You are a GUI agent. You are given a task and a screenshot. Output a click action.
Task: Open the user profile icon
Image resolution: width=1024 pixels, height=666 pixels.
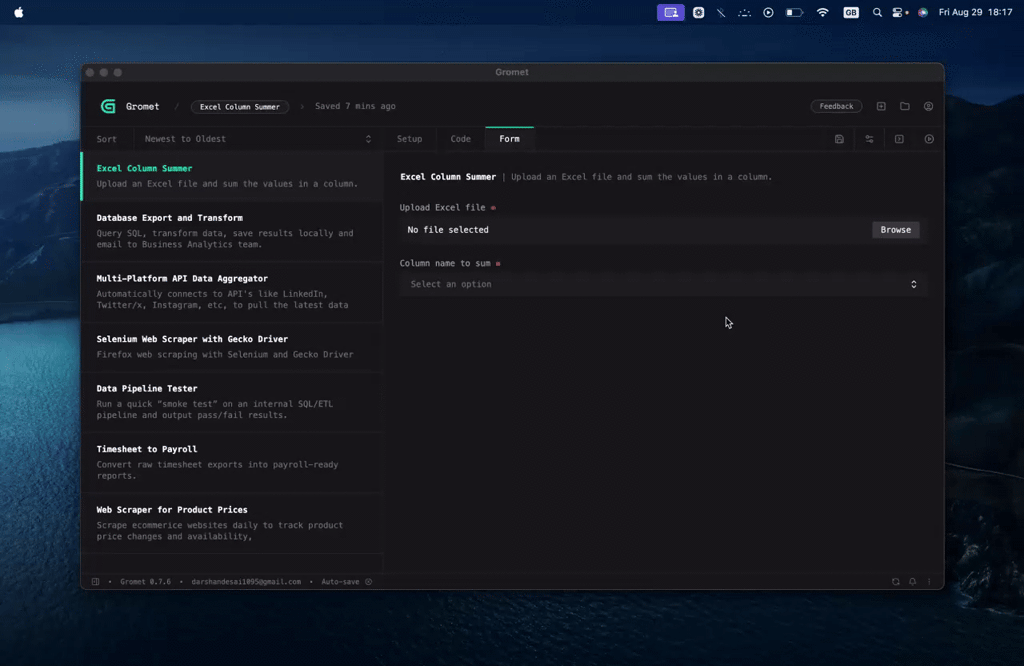point(929,106)
